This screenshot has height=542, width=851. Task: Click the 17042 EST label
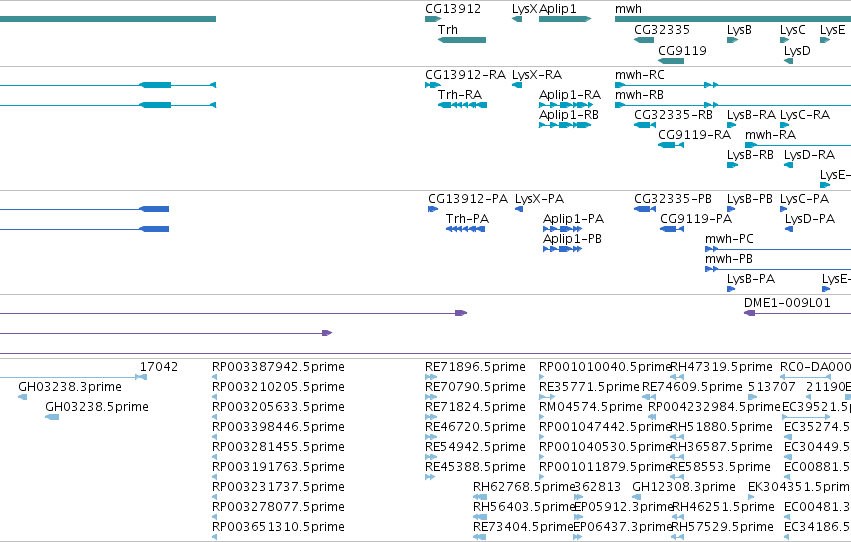[158, 367]
